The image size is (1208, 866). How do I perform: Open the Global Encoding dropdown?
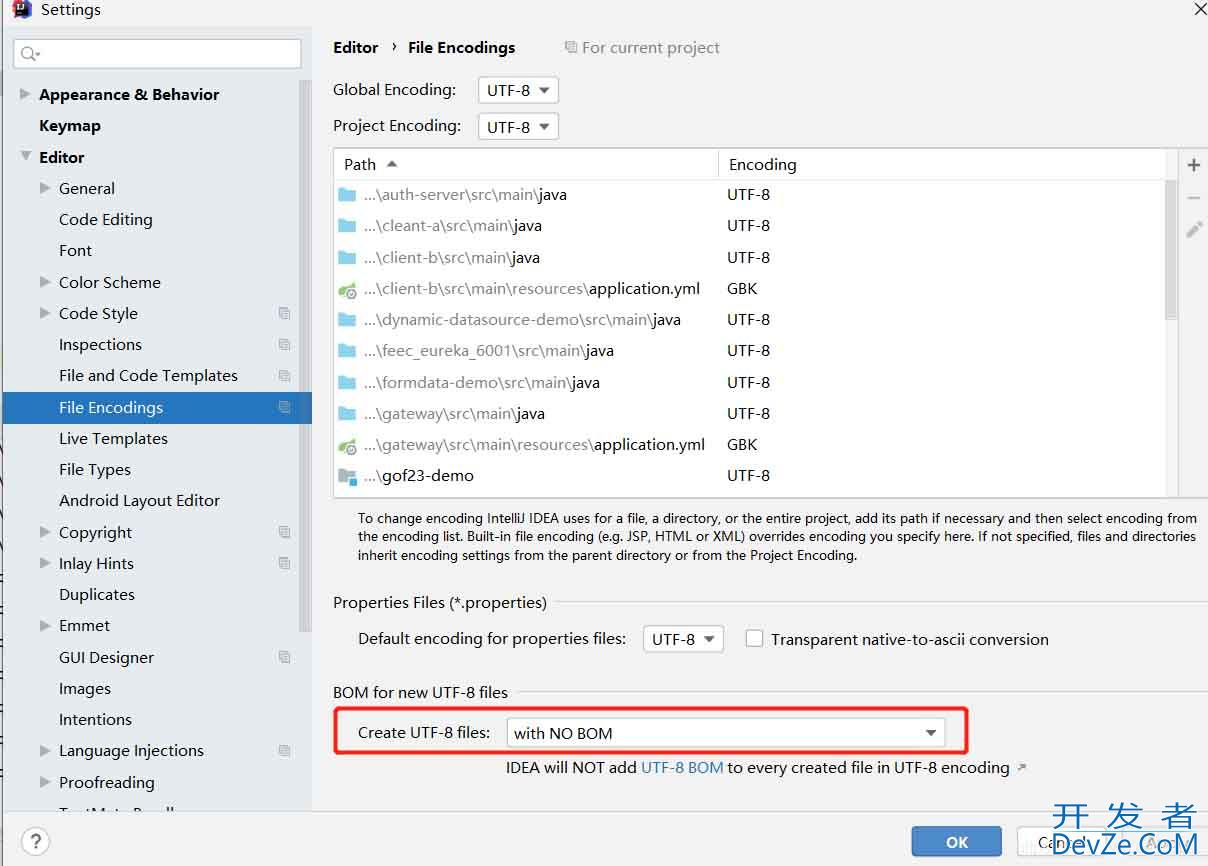[518, 90]
